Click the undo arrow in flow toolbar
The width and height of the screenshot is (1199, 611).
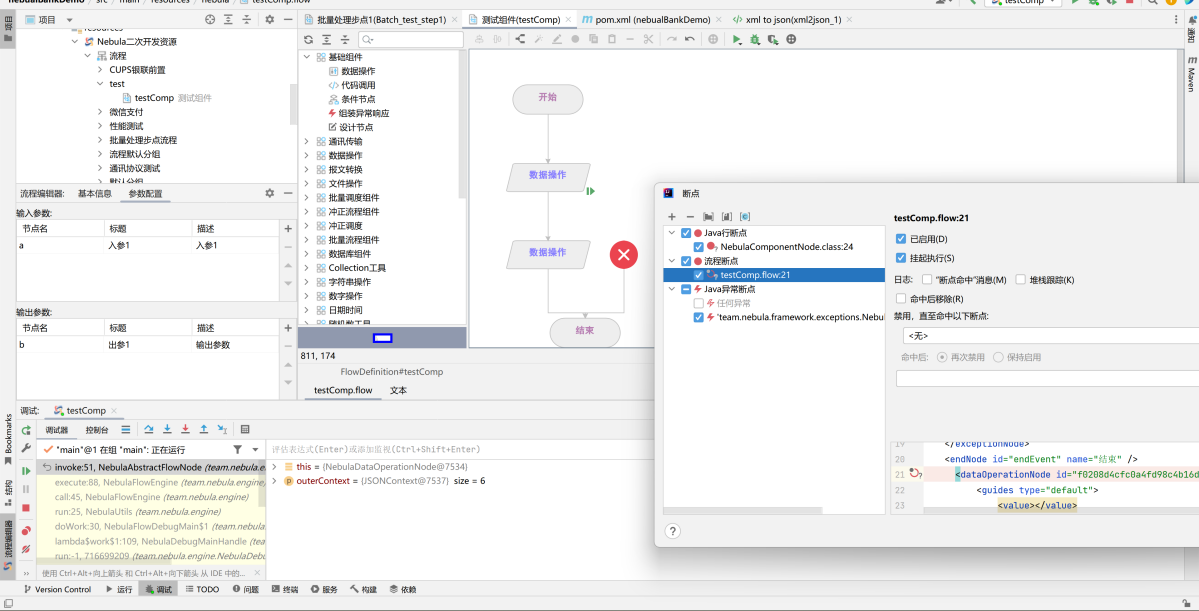pyautogui.click(x=690, y=39)
